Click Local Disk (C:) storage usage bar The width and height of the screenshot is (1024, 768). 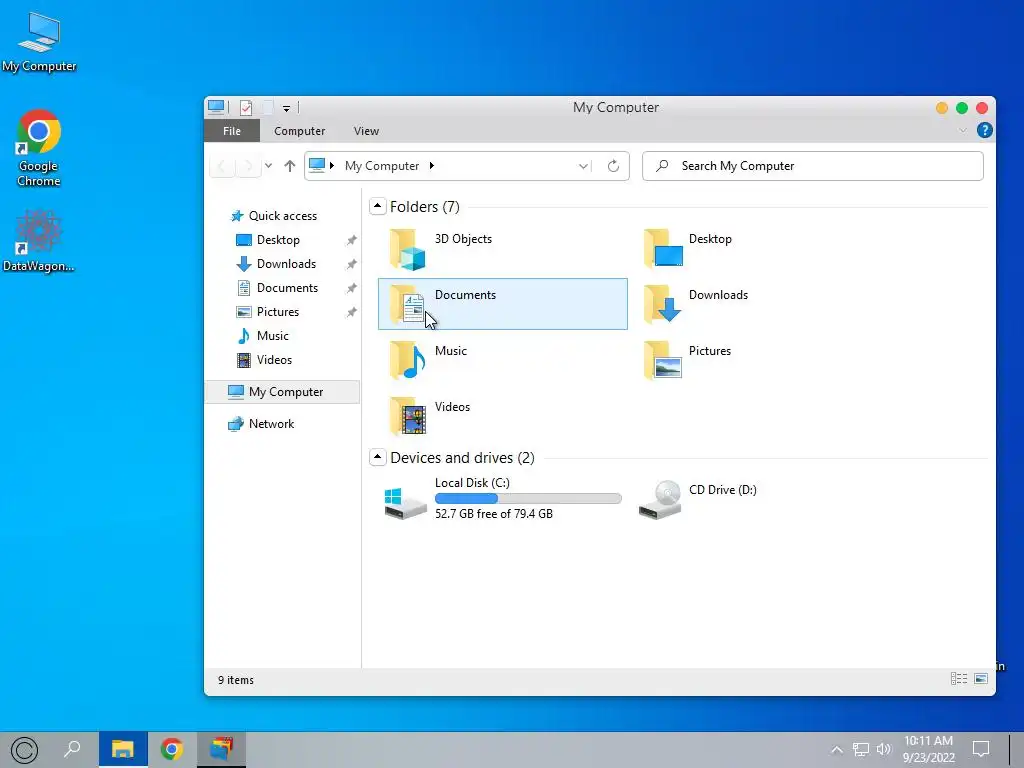[x=528, y=499]
